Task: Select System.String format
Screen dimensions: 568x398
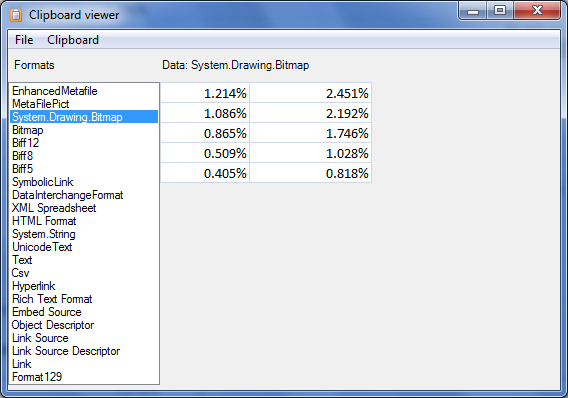Action: coord(84,234)
